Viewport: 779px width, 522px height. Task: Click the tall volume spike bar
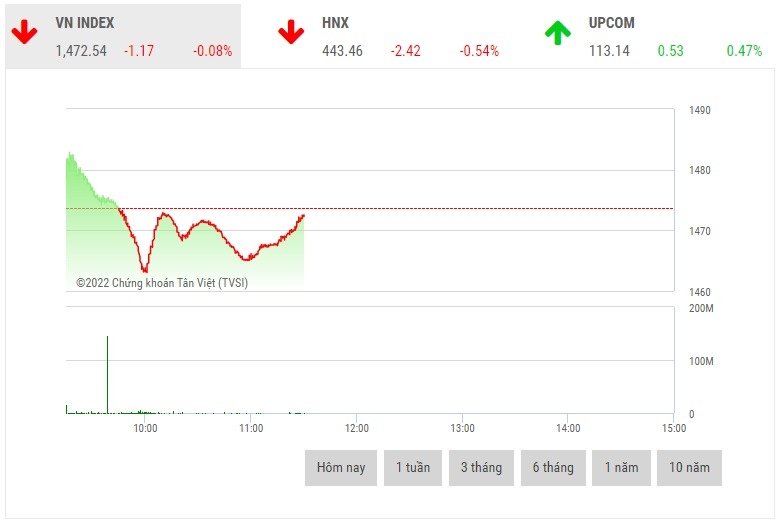pyautogui.click(x=107, y=375)
